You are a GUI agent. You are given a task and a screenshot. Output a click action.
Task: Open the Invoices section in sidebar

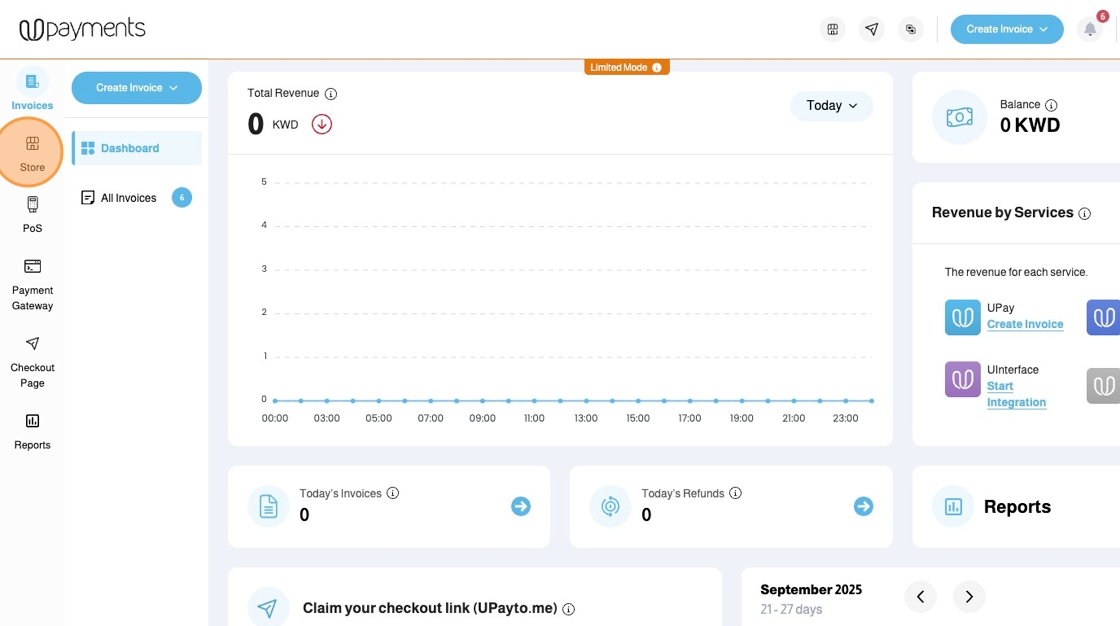[x=32, y=90]
